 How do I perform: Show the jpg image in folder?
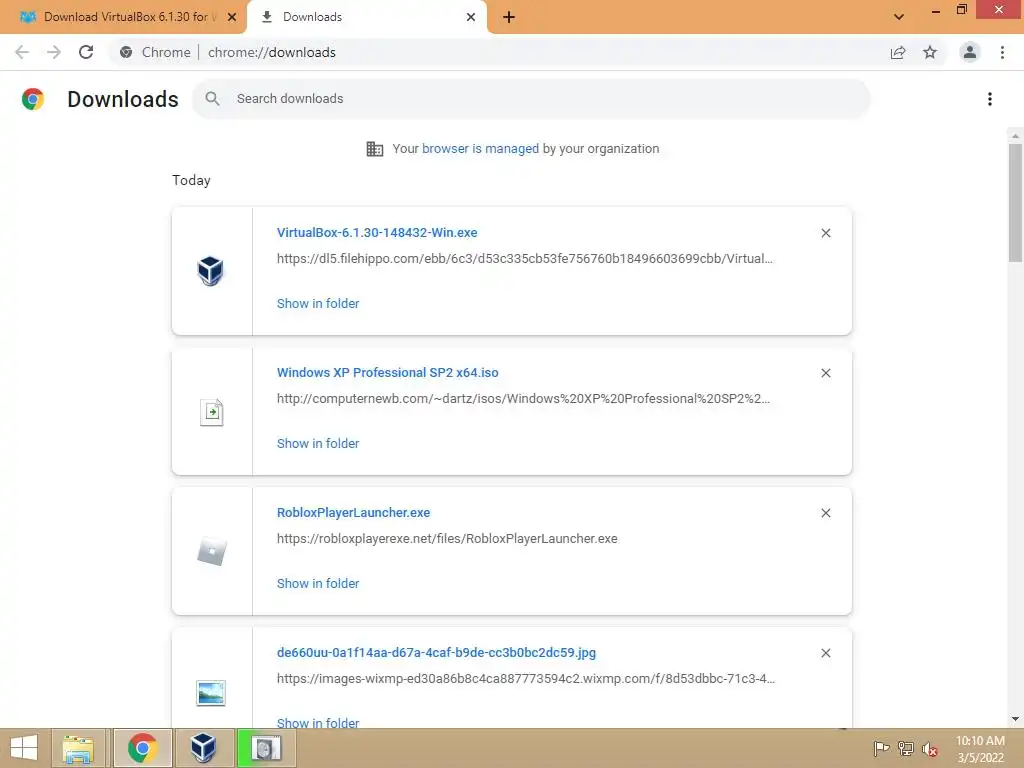[318, 722]
